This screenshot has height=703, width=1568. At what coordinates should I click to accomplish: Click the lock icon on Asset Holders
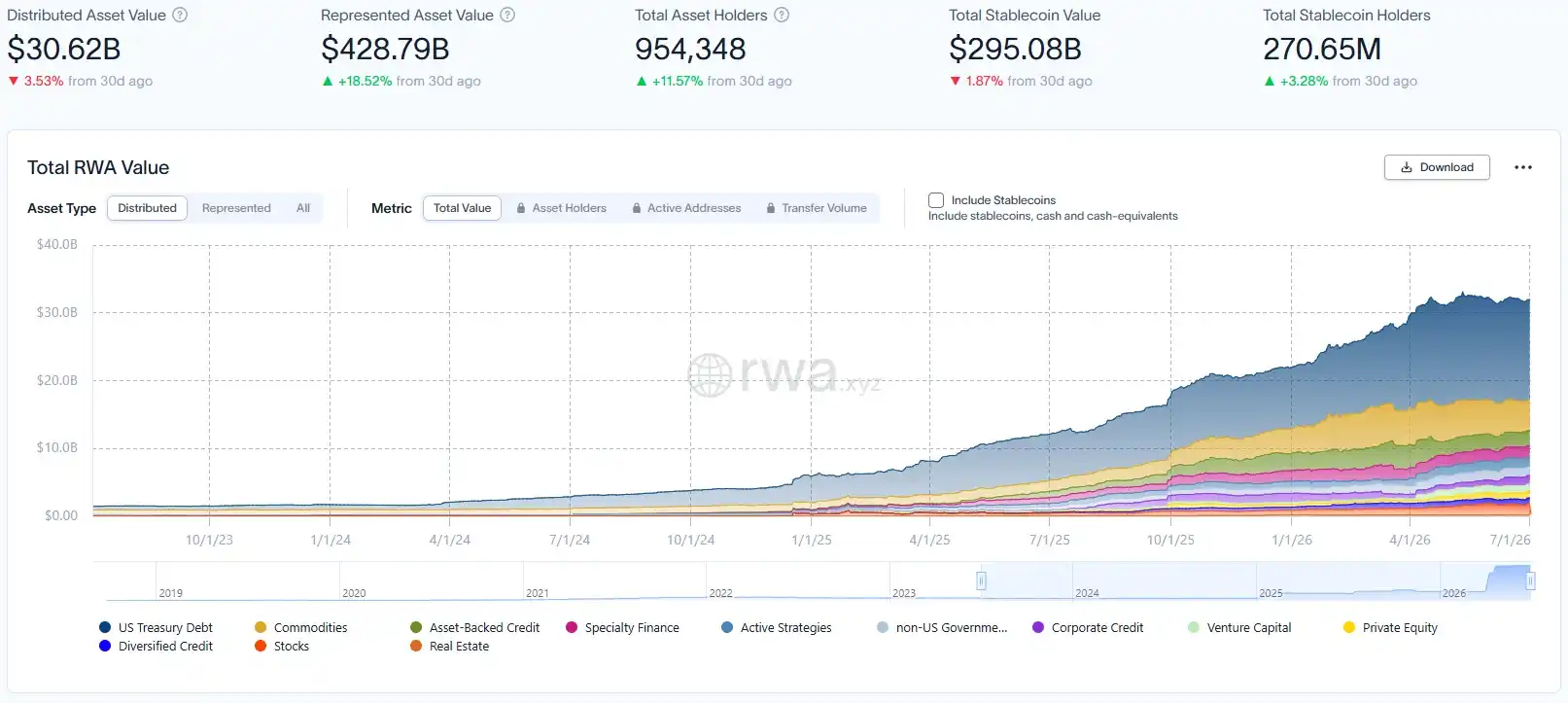(521, 208)
